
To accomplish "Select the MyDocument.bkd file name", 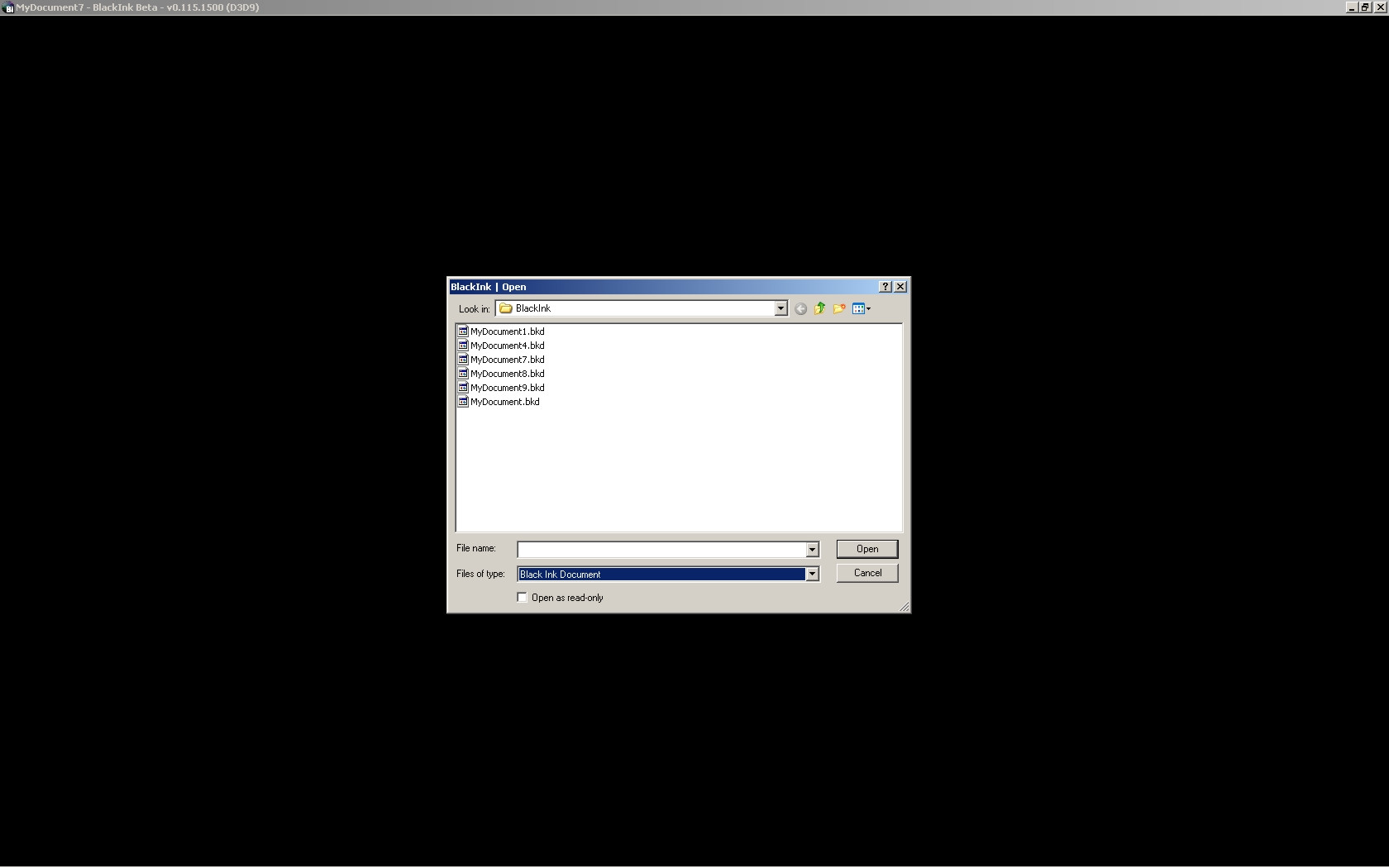I will pyautogui.click(x=505, y=402).
